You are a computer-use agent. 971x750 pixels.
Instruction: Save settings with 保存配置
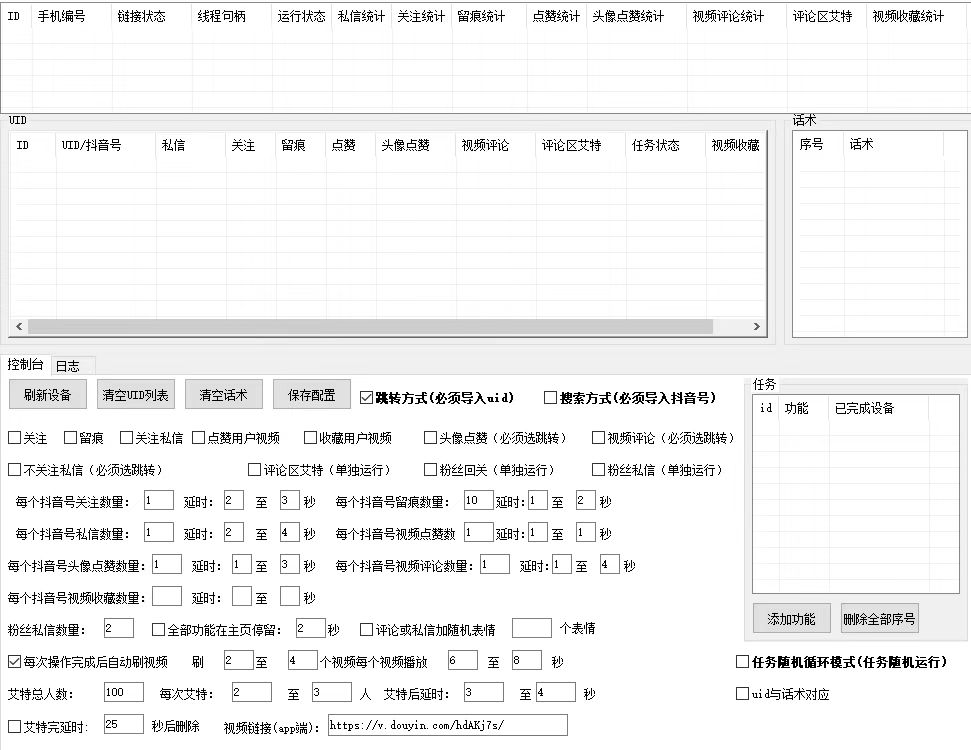311,393
